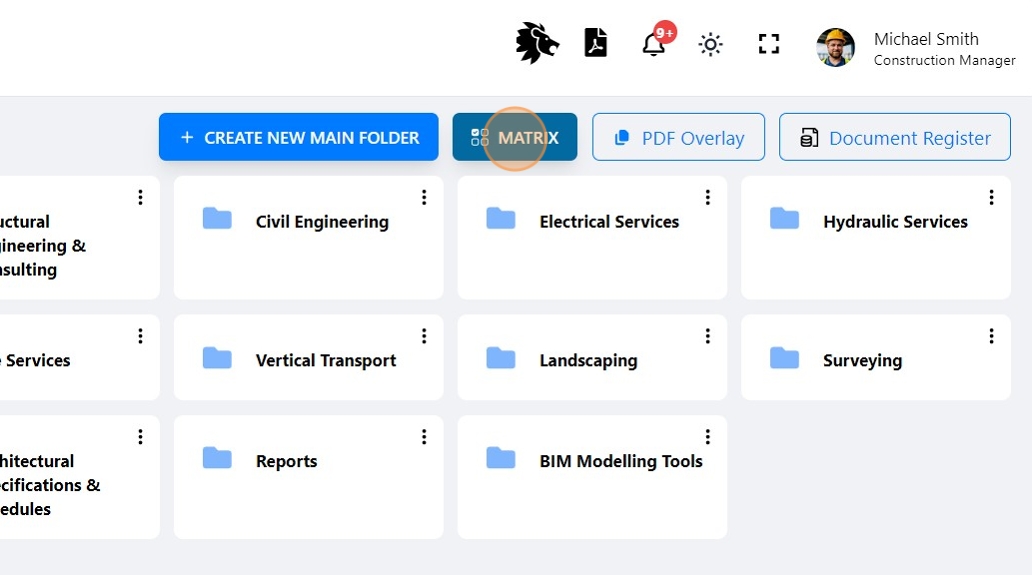Open Electrical Services folder options menu

click(x=708, y=197)
